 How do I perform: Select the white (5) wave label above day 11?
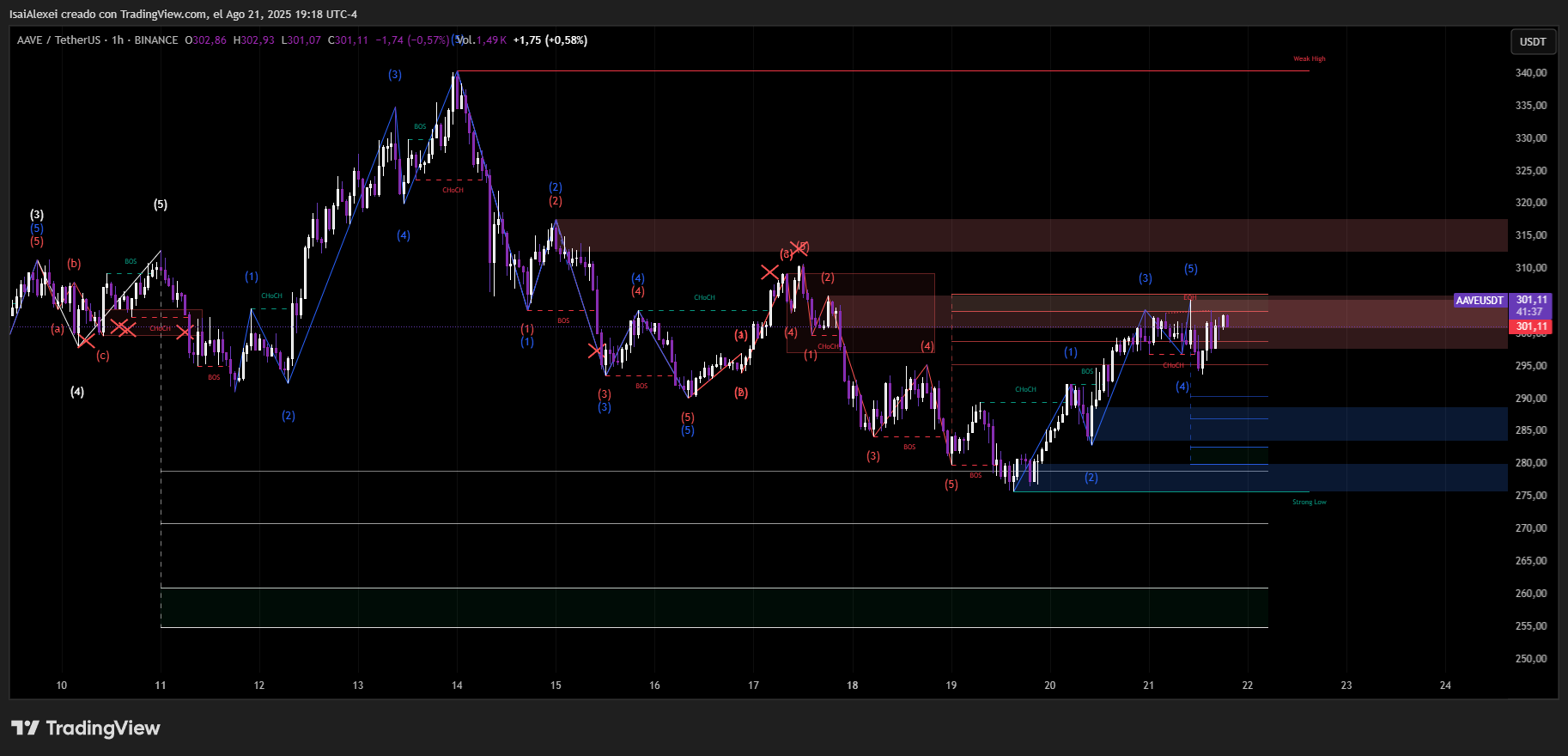[x=161, y=204]
